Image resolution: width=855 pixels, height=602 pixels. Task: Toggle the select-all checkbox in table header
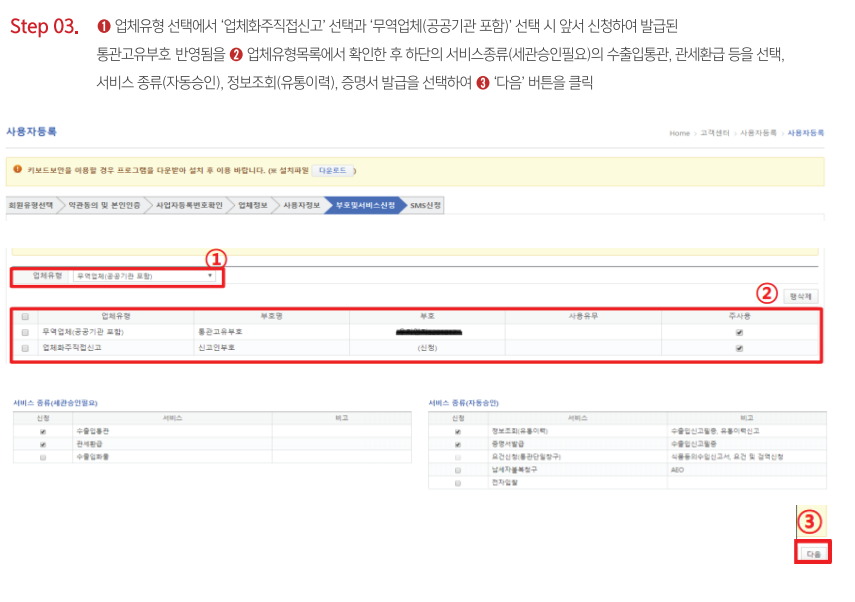[x=25, y=316]
